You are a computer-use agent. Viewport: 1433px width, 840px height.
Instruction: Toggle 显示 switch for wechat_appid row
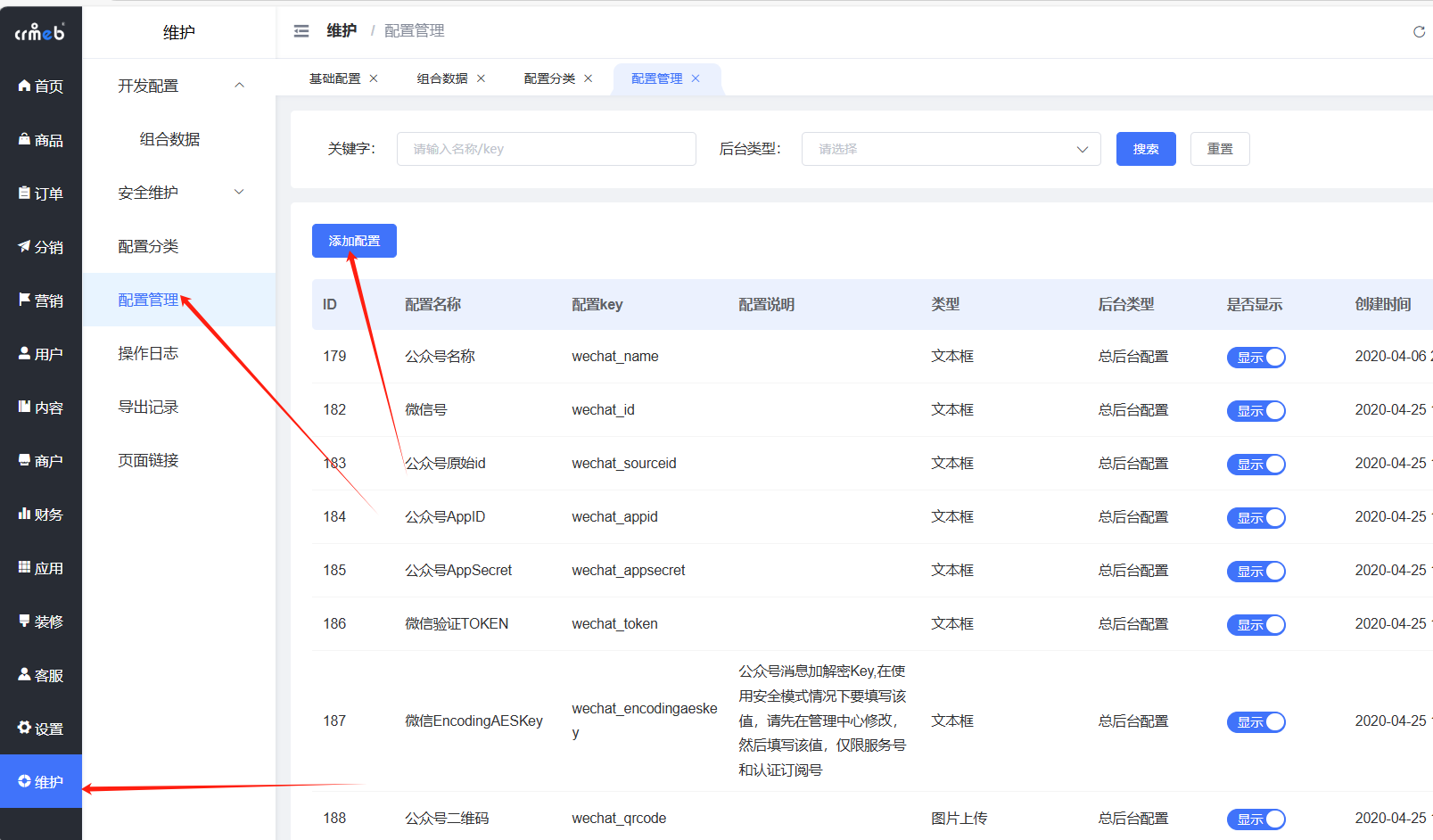click(1256, 518)
